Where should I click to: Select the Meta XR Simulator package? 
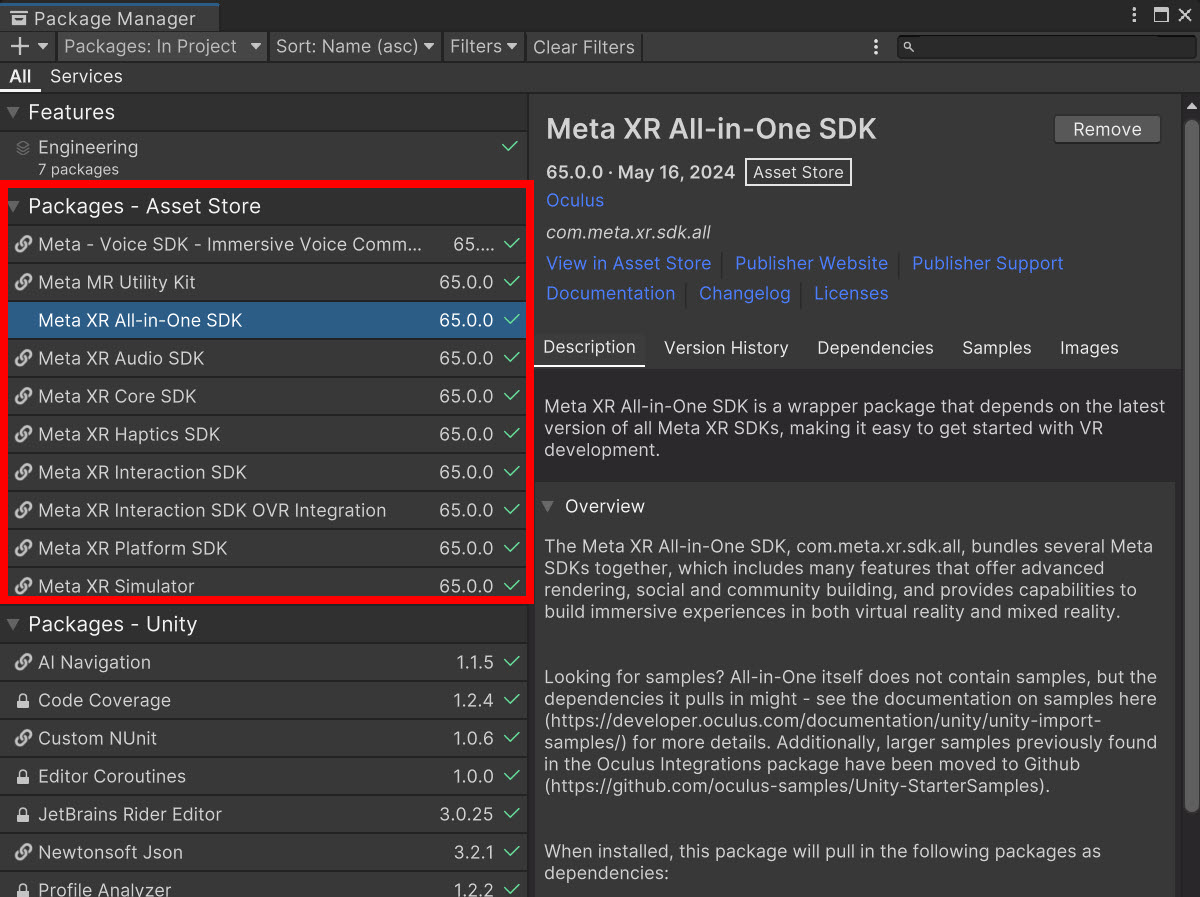pos(264,586)
